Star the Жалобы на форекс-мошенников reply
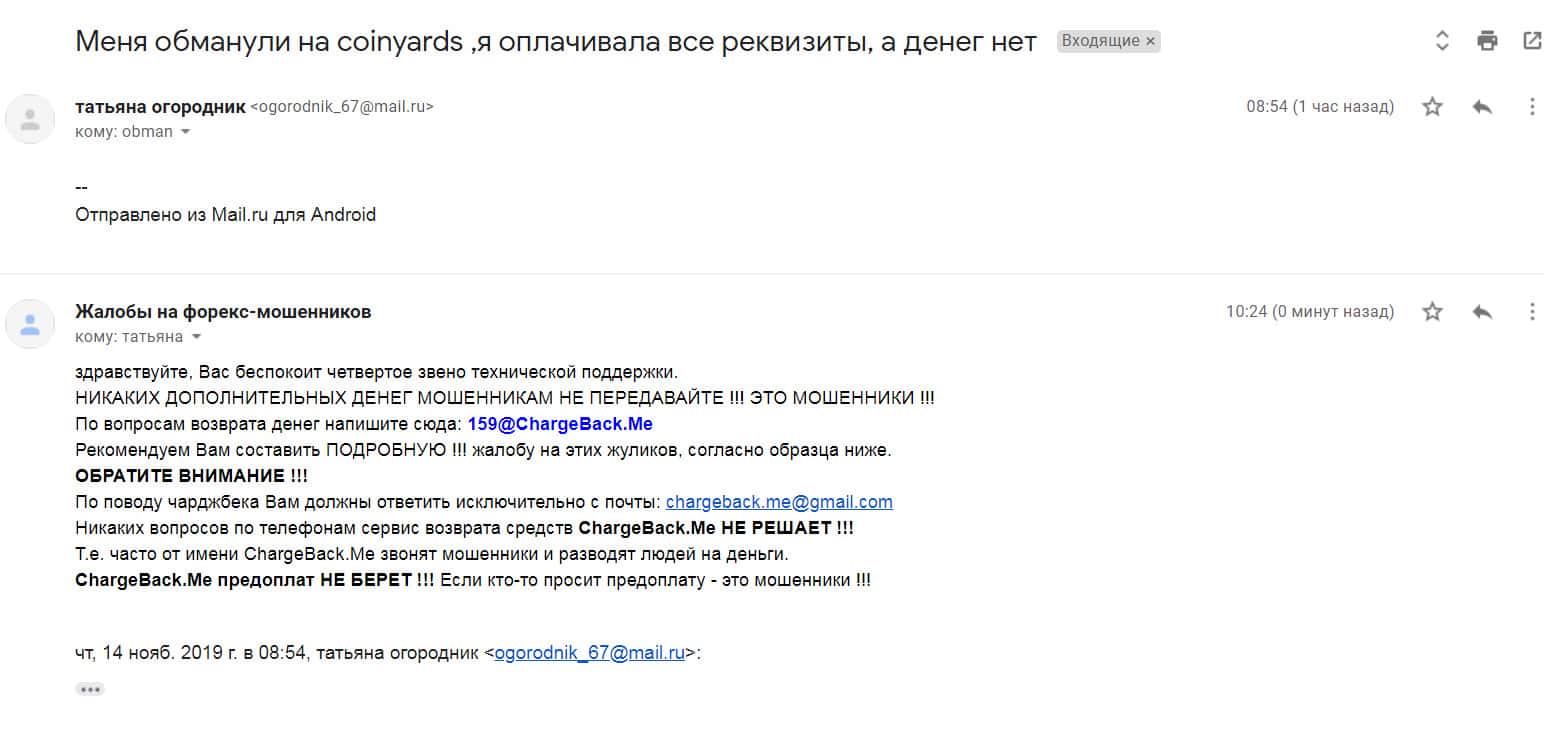1563x743 pixels. click(1432, 312)
